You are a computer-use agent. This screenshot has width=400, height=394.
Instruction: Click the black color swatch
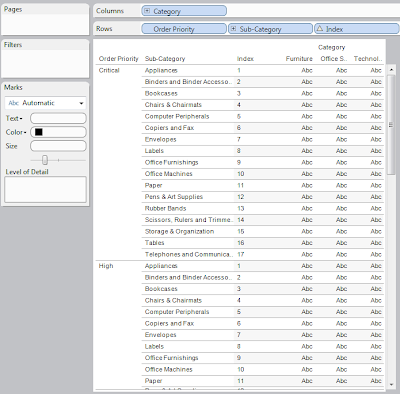click(x=39, y=132)
